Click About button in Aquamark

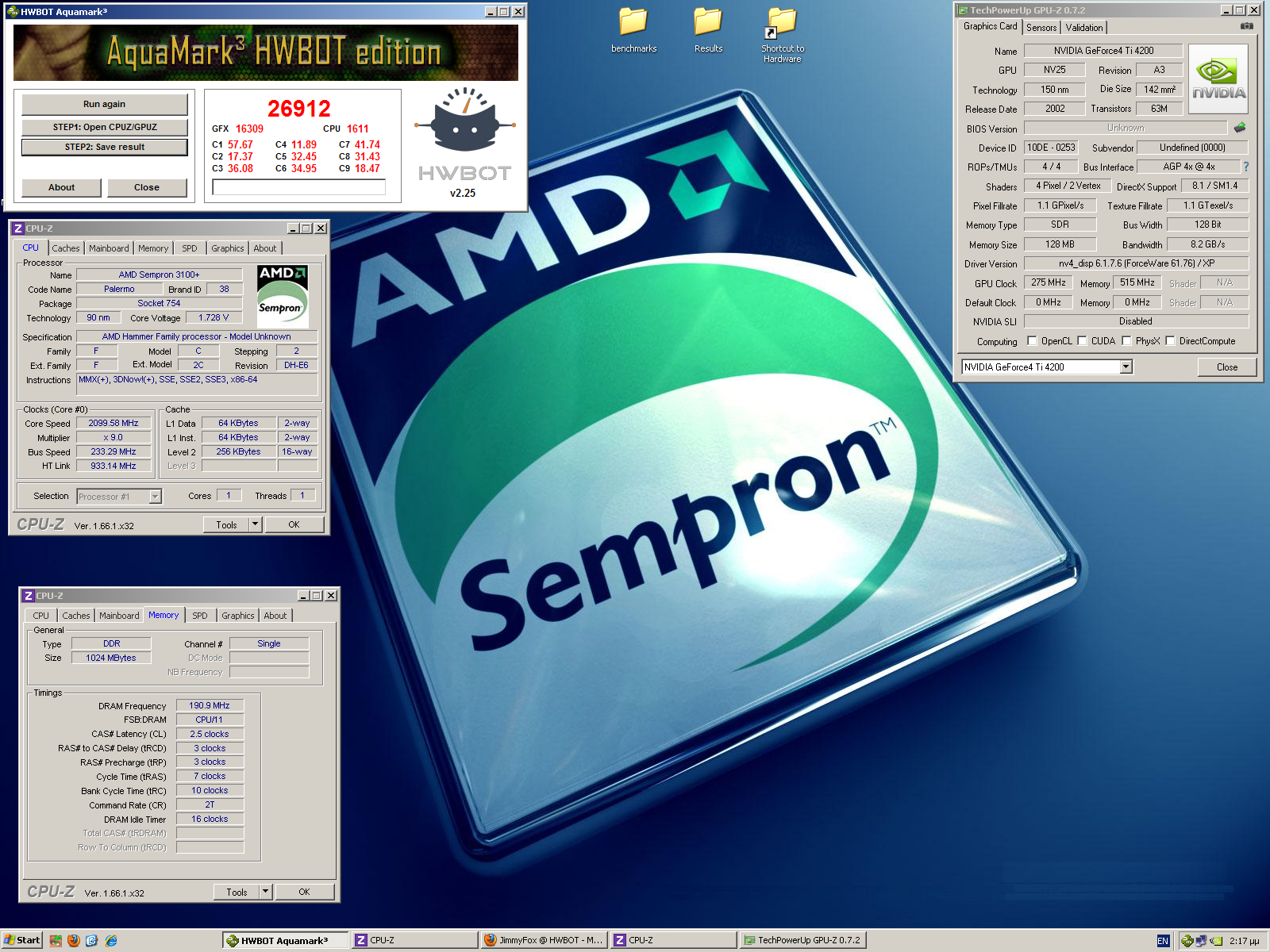(x=61, y=187)
